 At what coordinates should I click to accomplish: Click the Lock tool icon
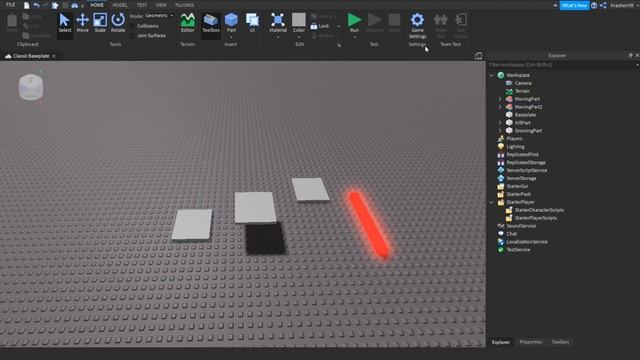click(314, 26)
